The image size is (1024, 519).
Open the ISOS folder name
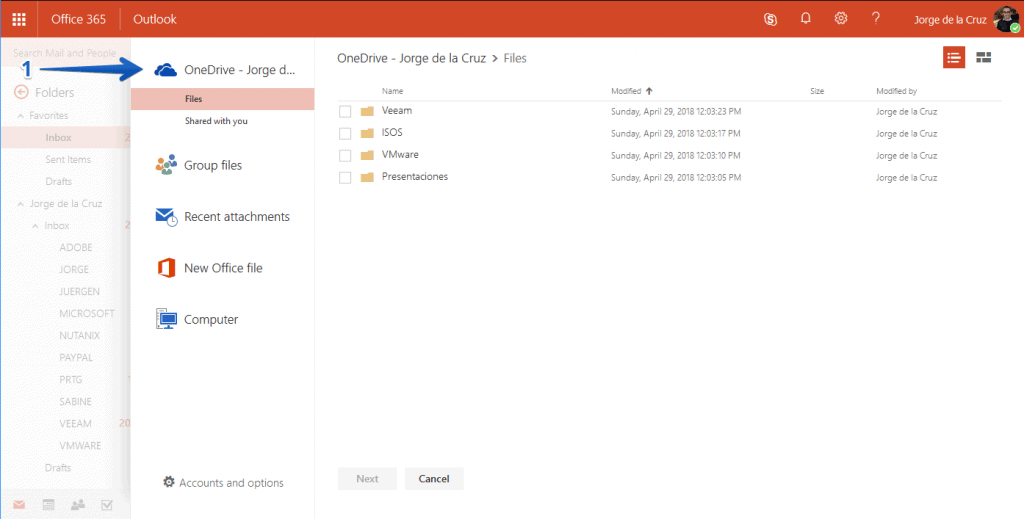pyautogui.click(x=392, y=133)
